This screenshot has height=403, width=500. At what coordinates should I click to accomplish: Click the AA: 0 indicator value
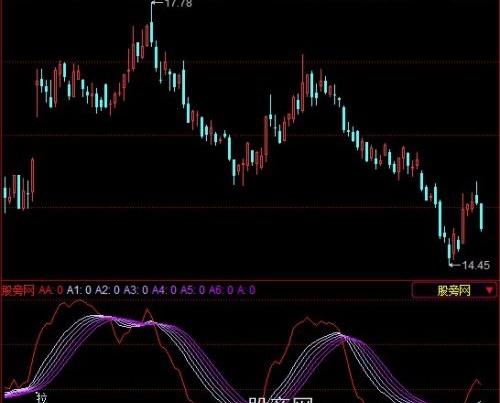click(x=51, y=290)
